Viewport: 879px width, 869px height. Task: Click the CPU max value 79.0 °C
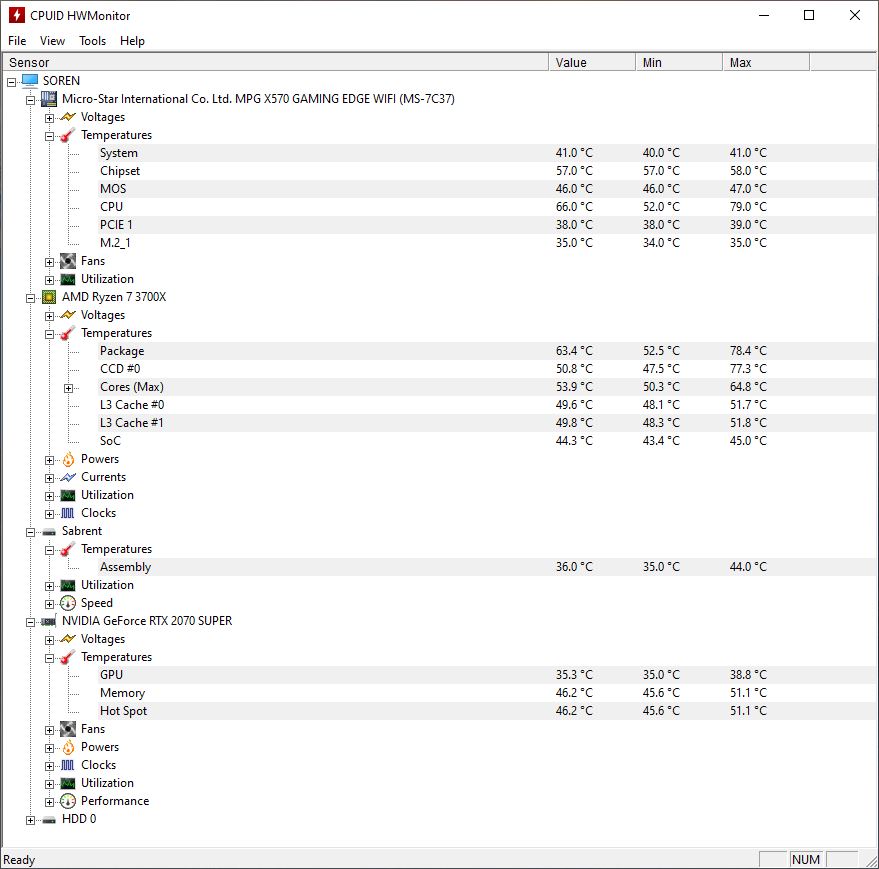748,207
